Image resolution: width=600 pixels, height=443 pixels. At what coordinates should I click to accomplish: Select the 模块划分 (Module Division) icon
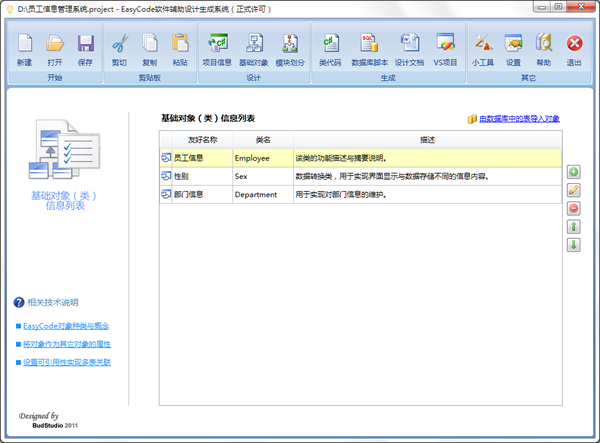coord(289,48)
